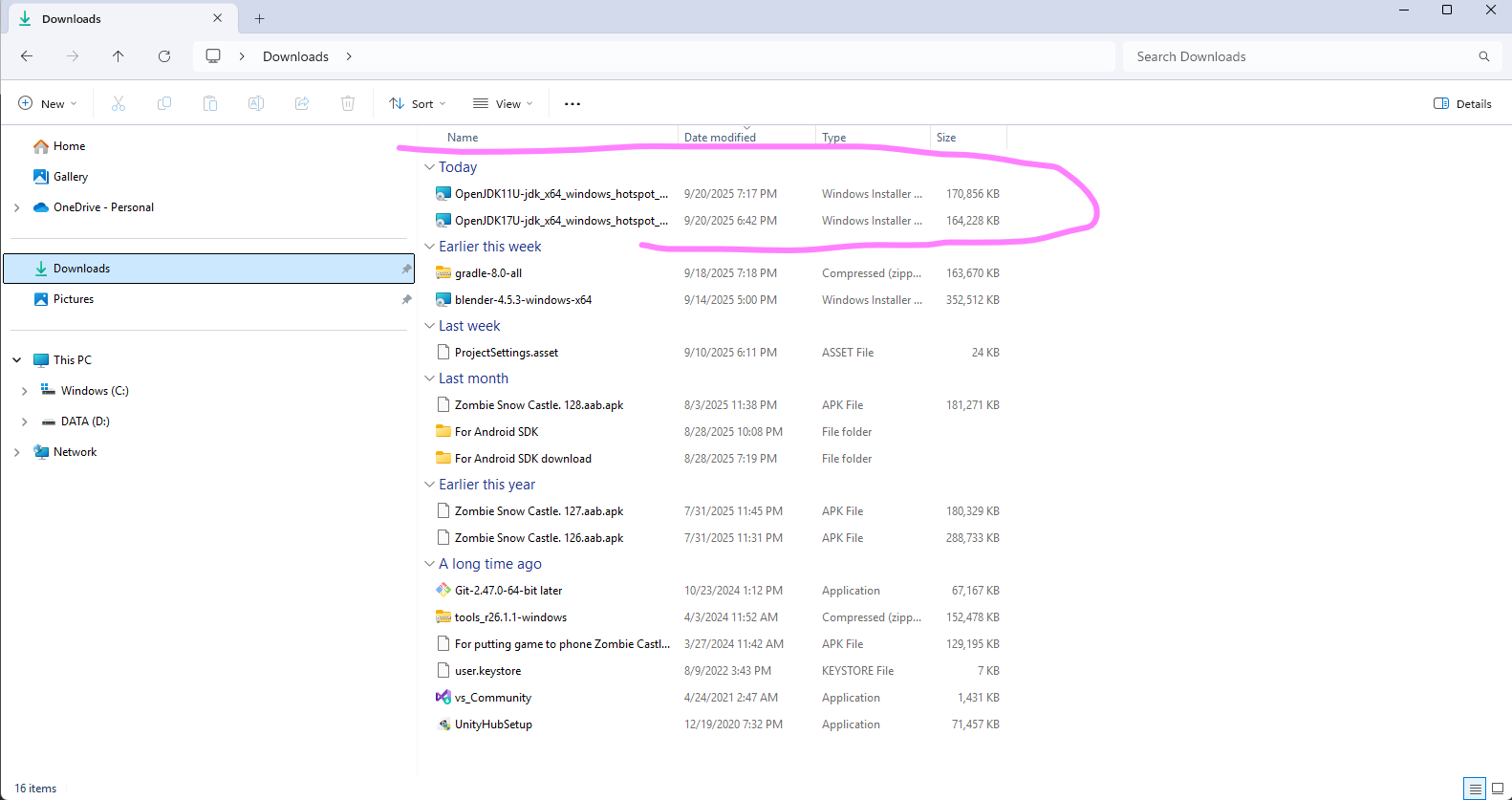The width and height of the screenshot is (1512, 800).
Task: Open the See more ellipsis menu
Action: tap(572, 103)
